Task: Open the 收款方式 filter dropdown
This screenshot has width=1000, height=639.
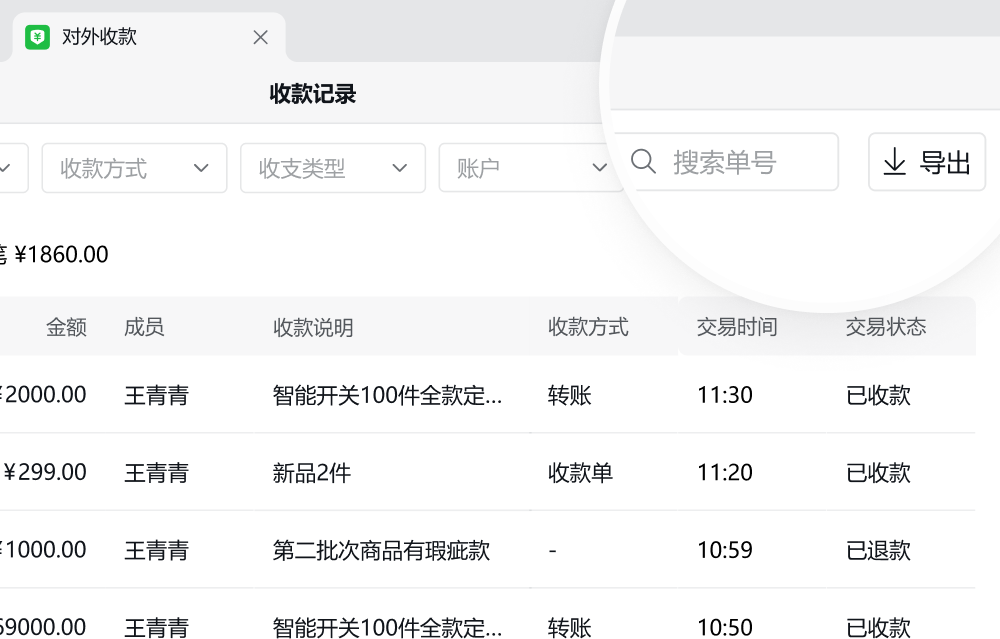Action: (135, 168)
